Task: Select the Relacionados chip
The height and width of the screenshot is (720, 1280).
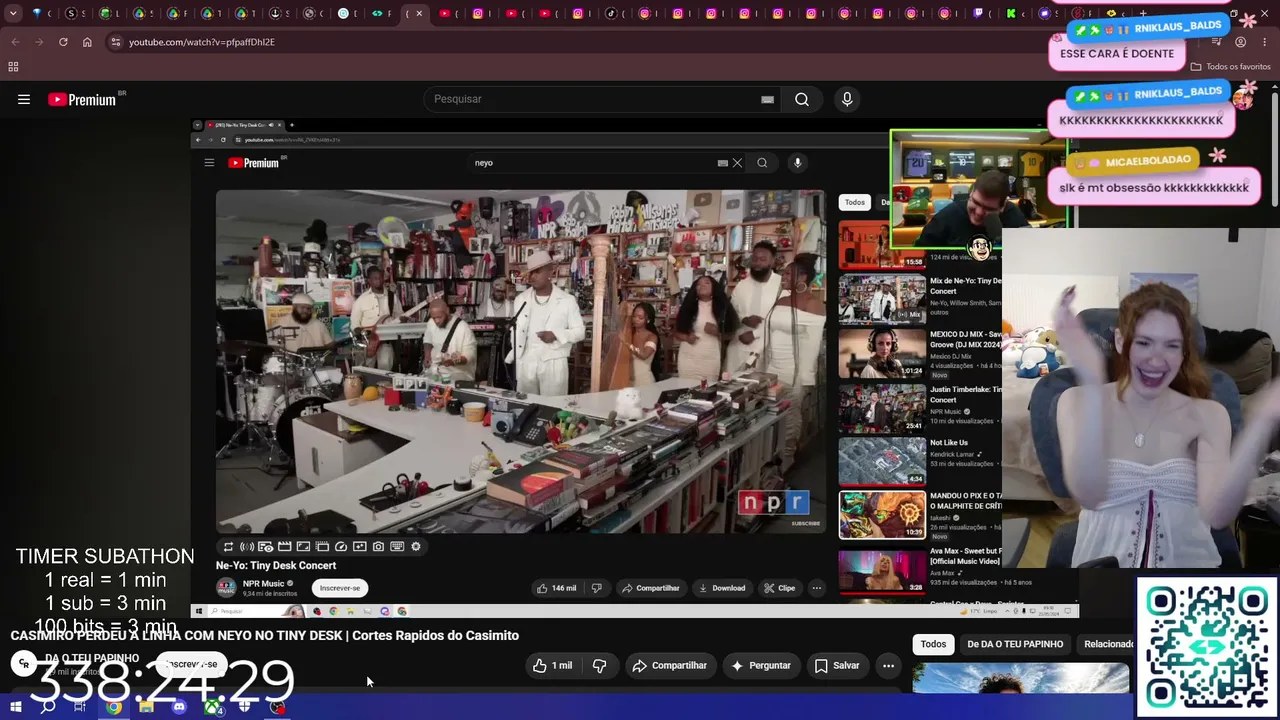Action: tap(1108, 644)
